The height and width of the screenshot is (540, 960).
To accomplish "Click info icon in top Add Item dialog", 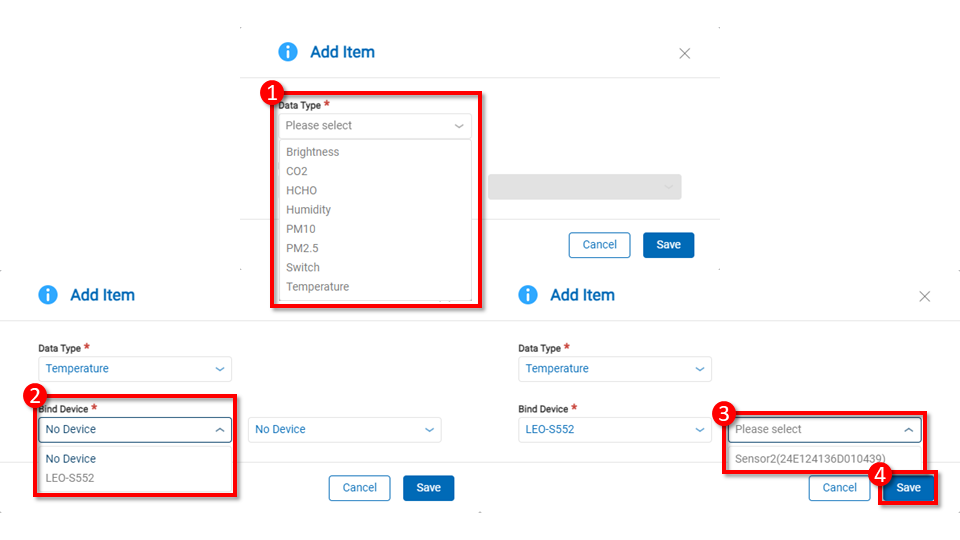I will point(288,52).
